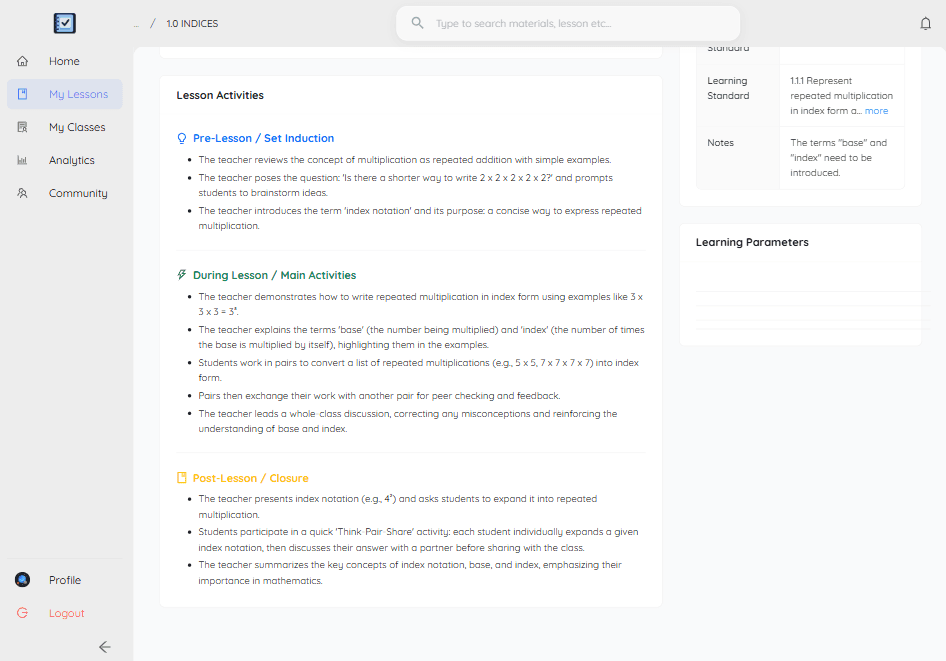Click the Profile avatar icon

[x=22, y=580]
